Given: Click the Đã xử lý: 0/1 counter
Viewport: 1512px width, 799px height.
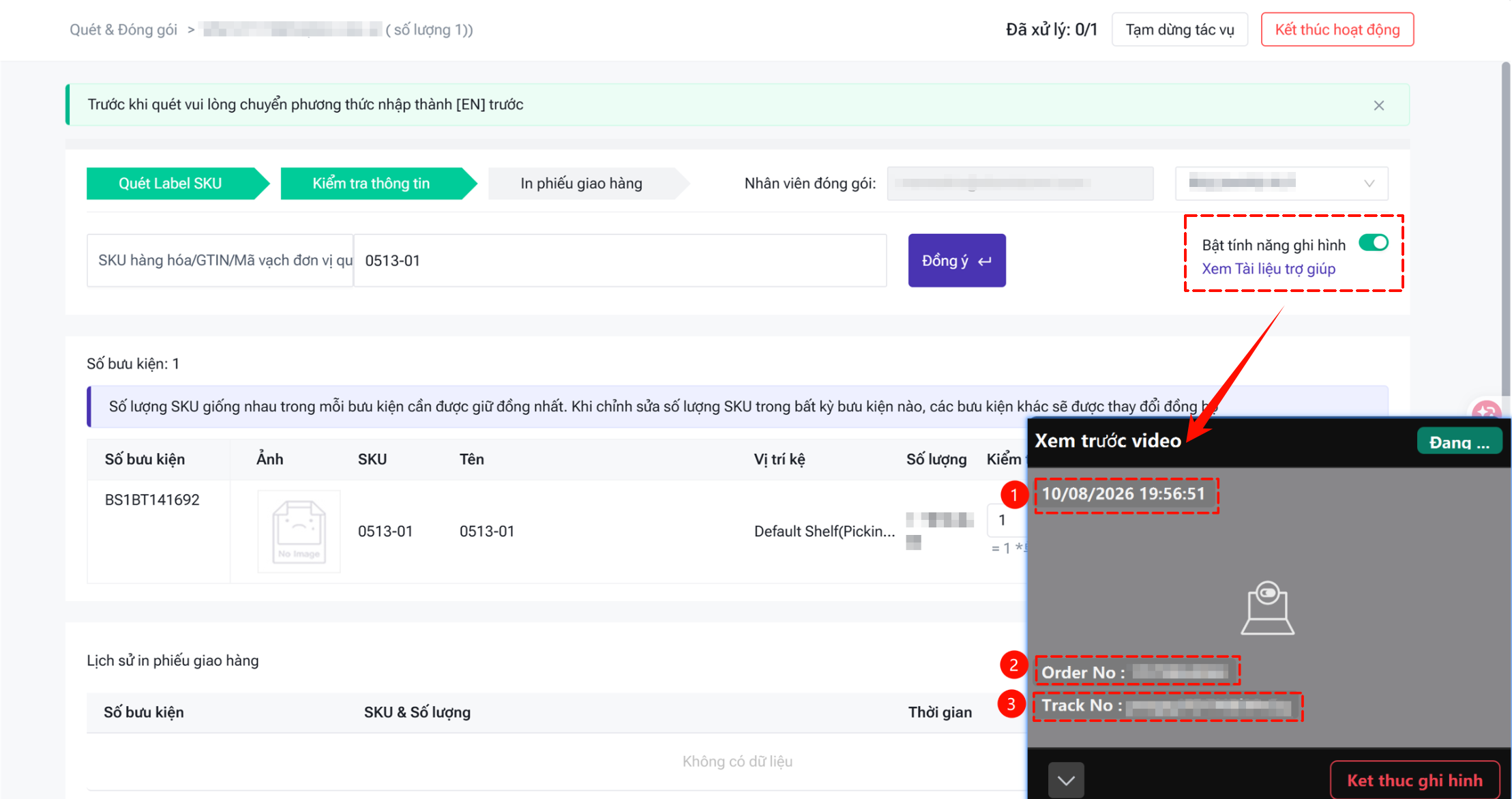Looking at the screenshot, I should 1052,29.
